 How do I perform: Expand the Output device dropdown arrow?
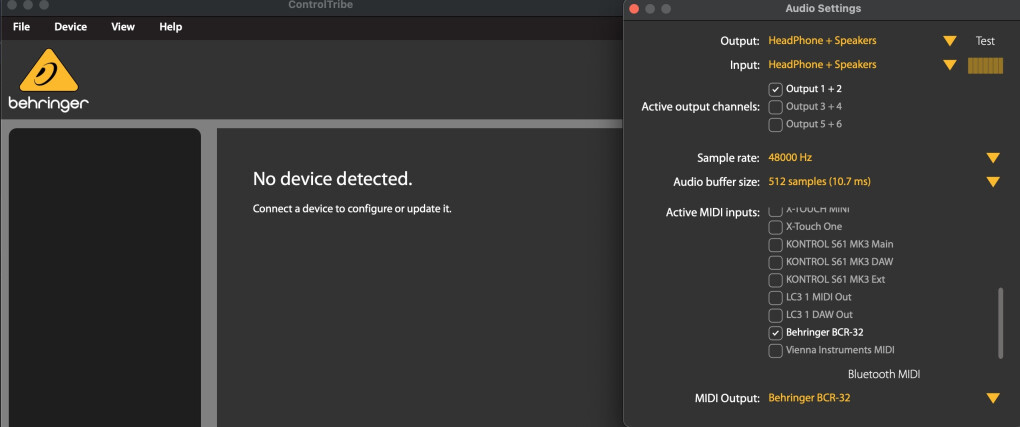[x=950, y=41]
